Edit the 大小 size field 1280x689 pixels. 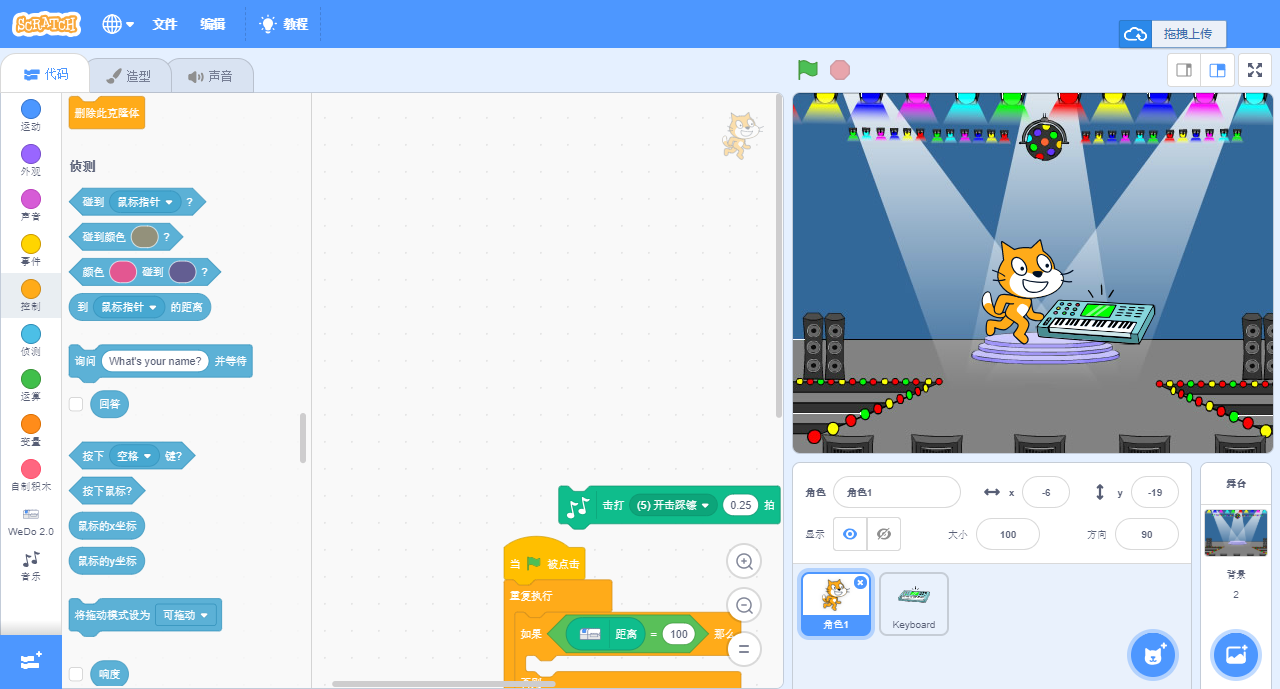pos(1008,534)
